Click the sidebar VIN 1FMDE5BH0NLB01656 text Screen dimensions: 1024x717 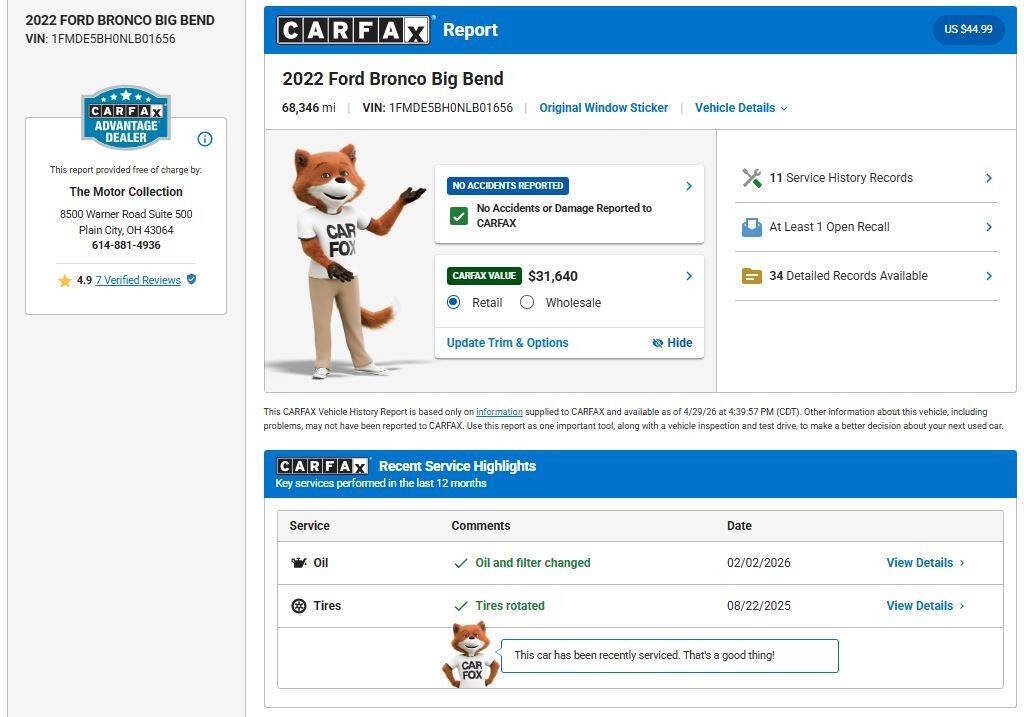pos(100,39)
